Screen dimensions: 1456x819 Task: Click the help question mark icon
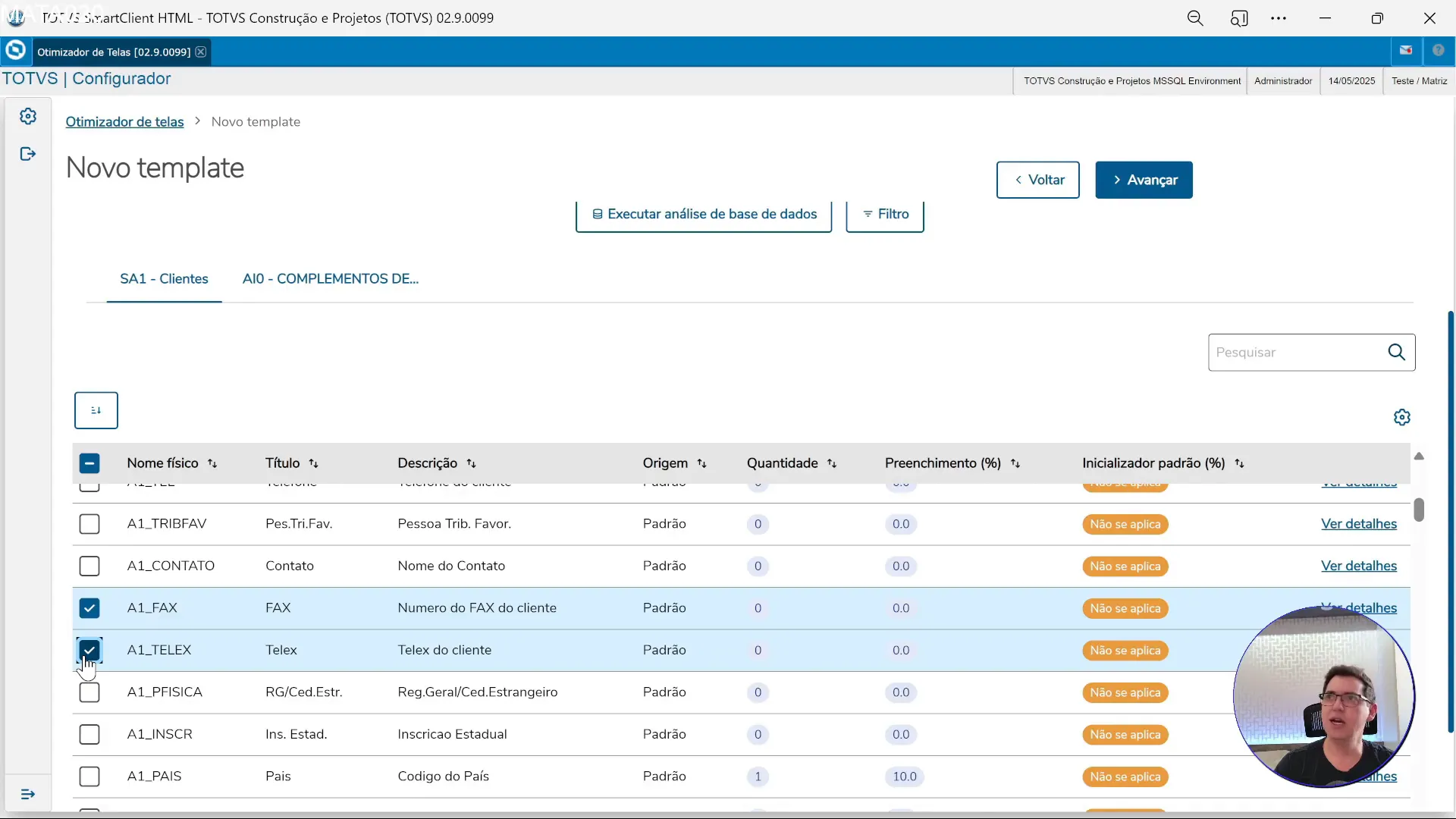(1438, 51)
